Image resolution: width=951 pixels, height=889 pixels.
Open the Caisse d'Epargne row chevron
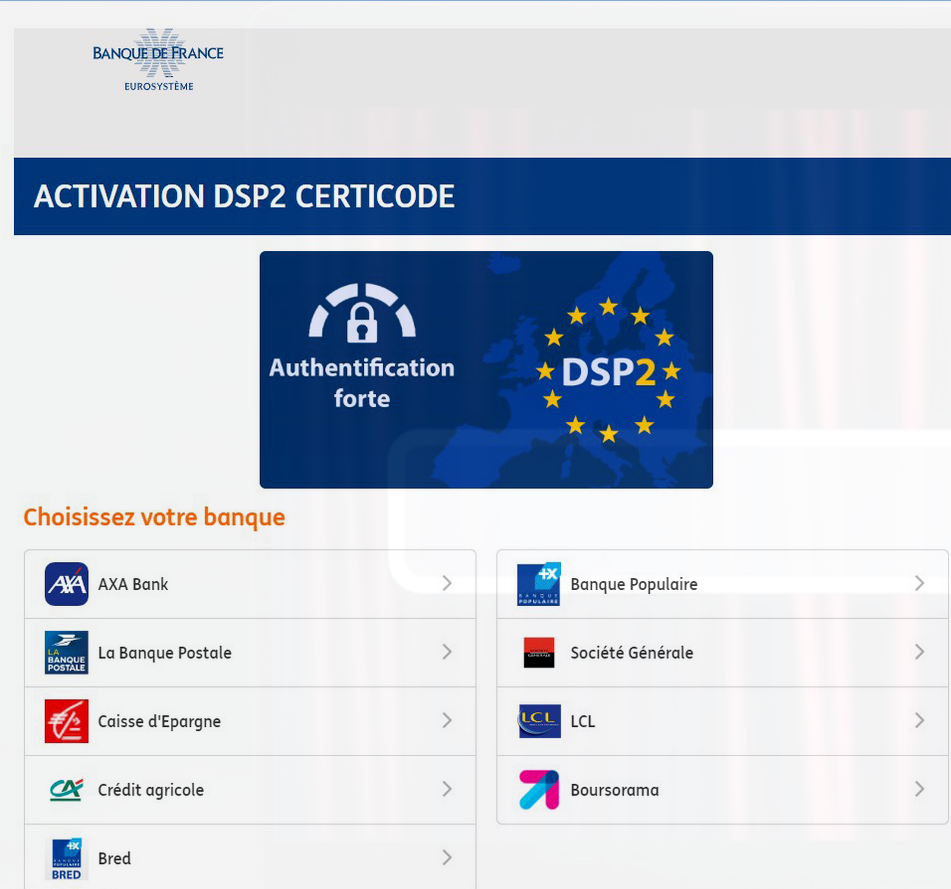pos(447,720)
